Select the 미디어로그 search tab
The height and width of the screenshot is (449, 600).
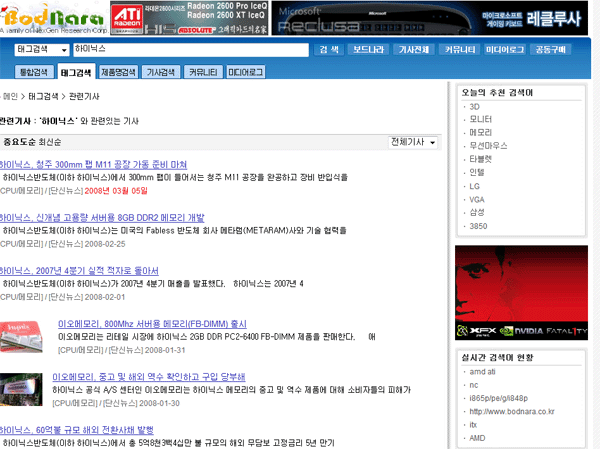(246, 73)
